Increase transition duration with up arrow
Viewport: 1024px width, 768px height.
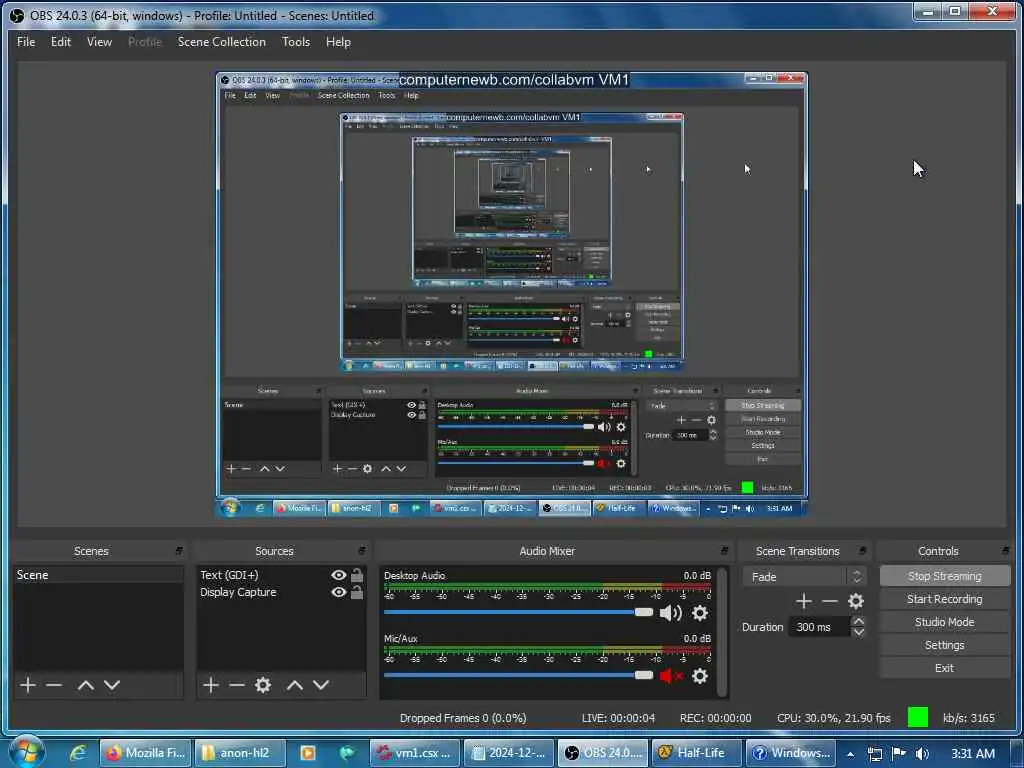coord(859,621)
